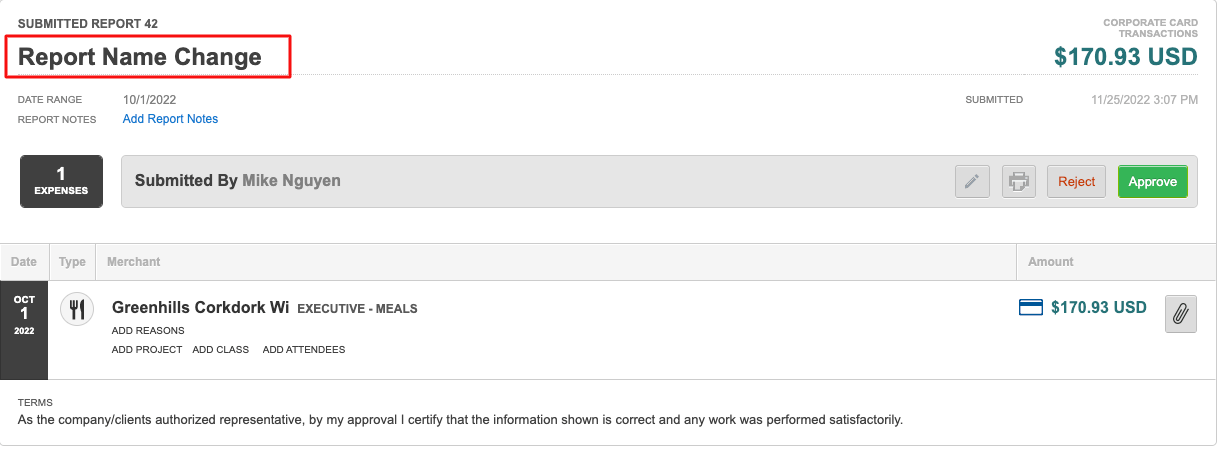Click the fork and knife meals icon
The width and height of the screenshot is (1217, 450).
[77, 309]
